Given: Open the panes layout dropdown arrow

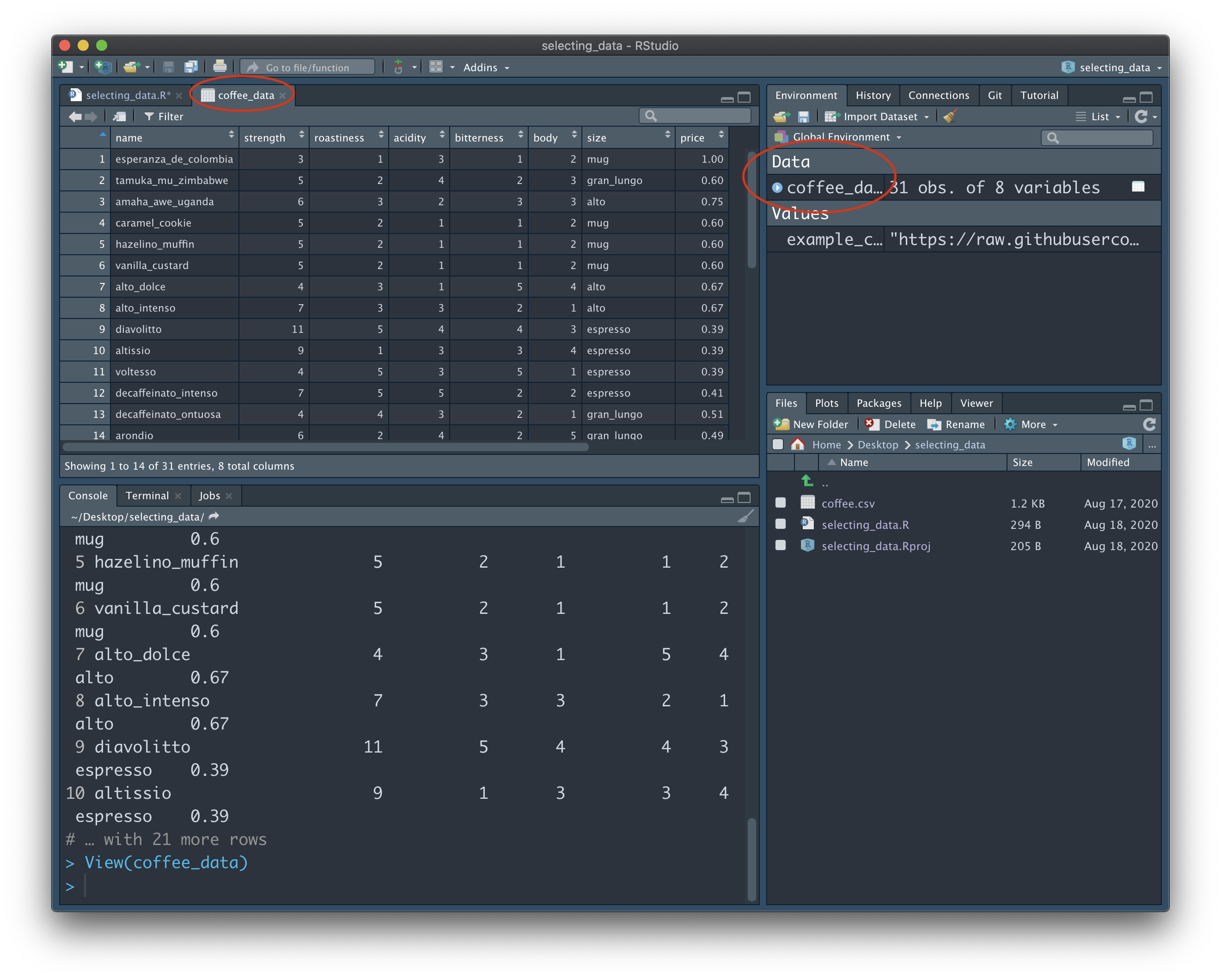Looking at the screenshot, I should 452,67.
